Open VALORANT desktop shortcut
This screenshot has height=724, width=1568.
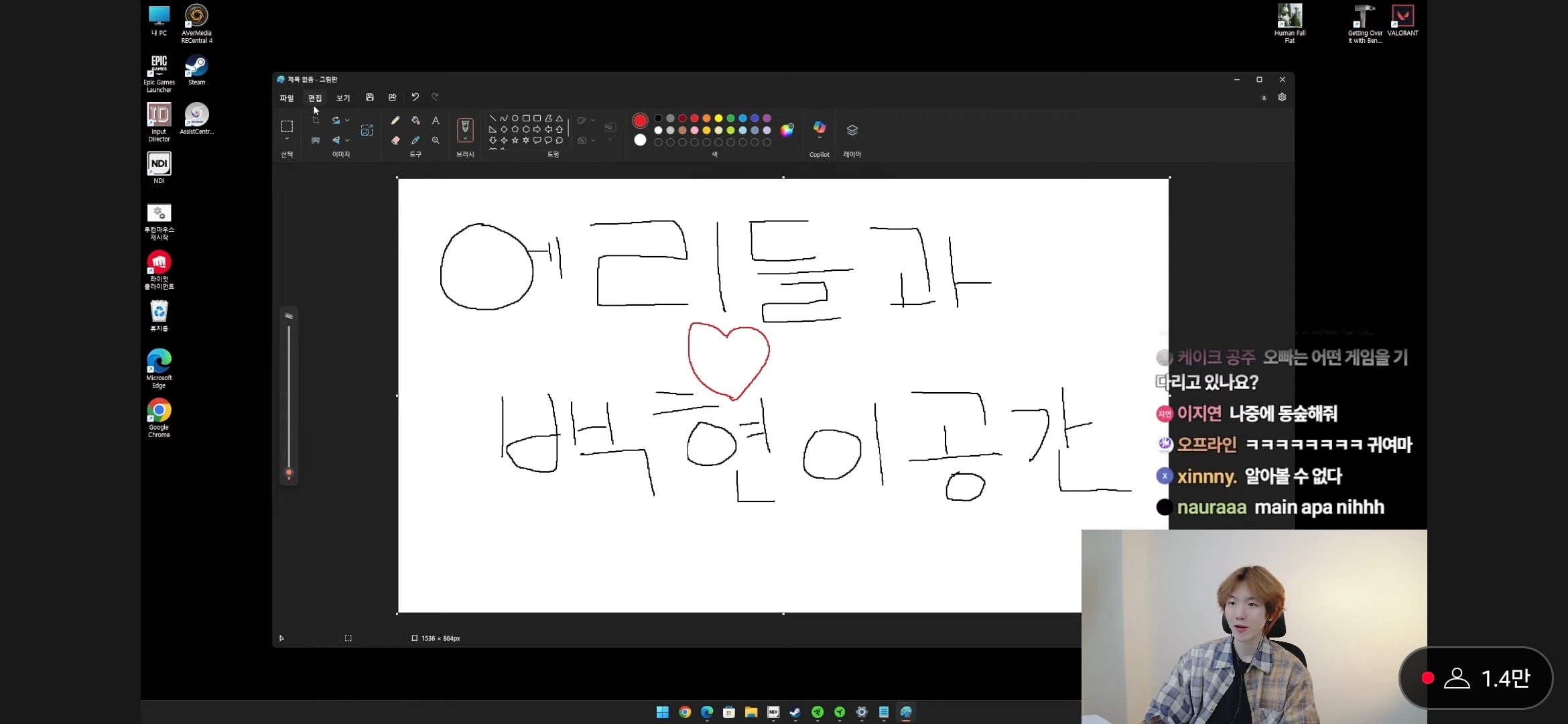point(1402,21)
